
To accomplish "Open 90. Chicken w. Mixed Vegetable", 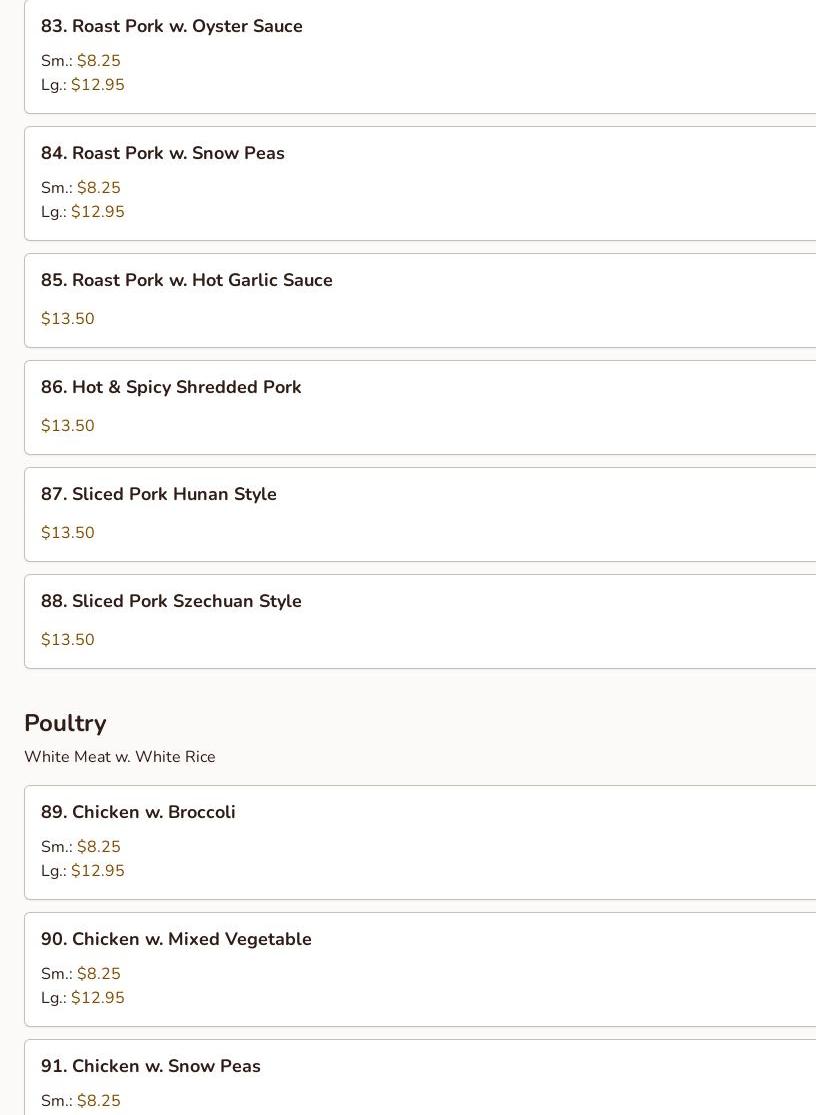I will point(176,939).
